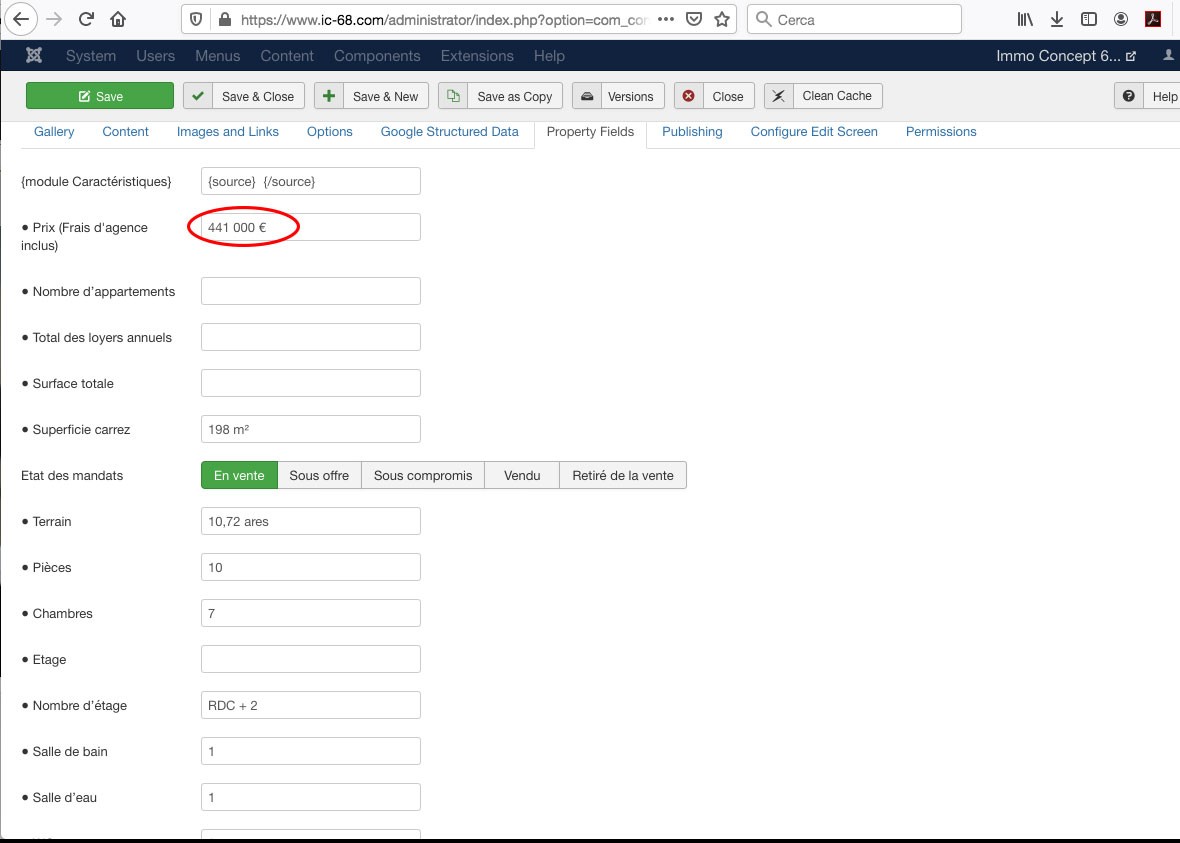Mark the property as Vendu
Screen dimensions: 1180x843
(x=522, y=475)
